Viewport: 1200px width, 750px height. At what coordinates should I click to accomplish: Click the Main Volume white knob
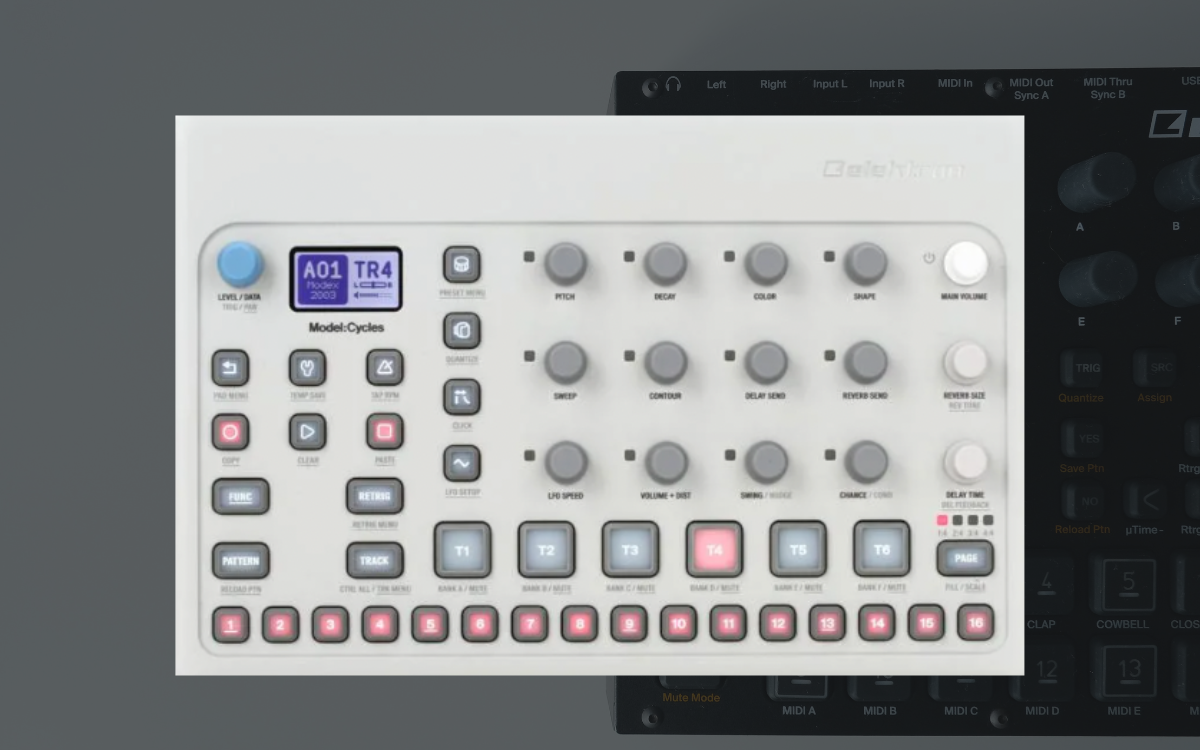tap(965, 264)
